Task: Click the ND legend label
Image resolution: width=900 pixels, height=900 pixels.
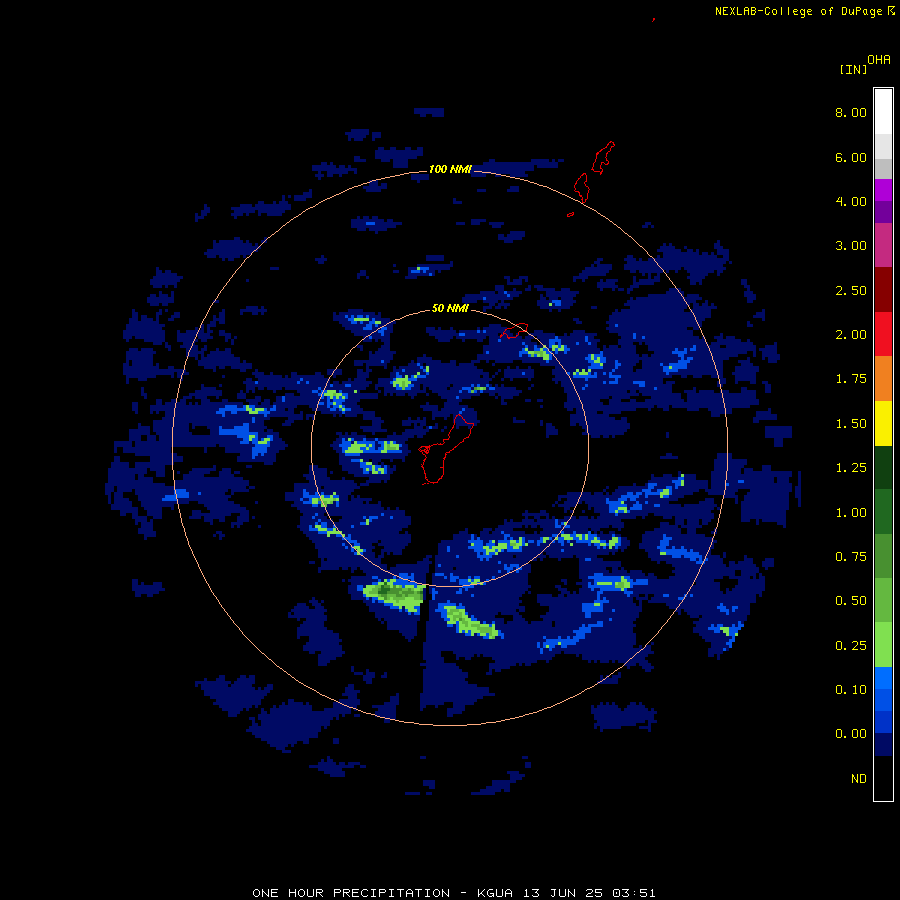Action: pos(859,779)
